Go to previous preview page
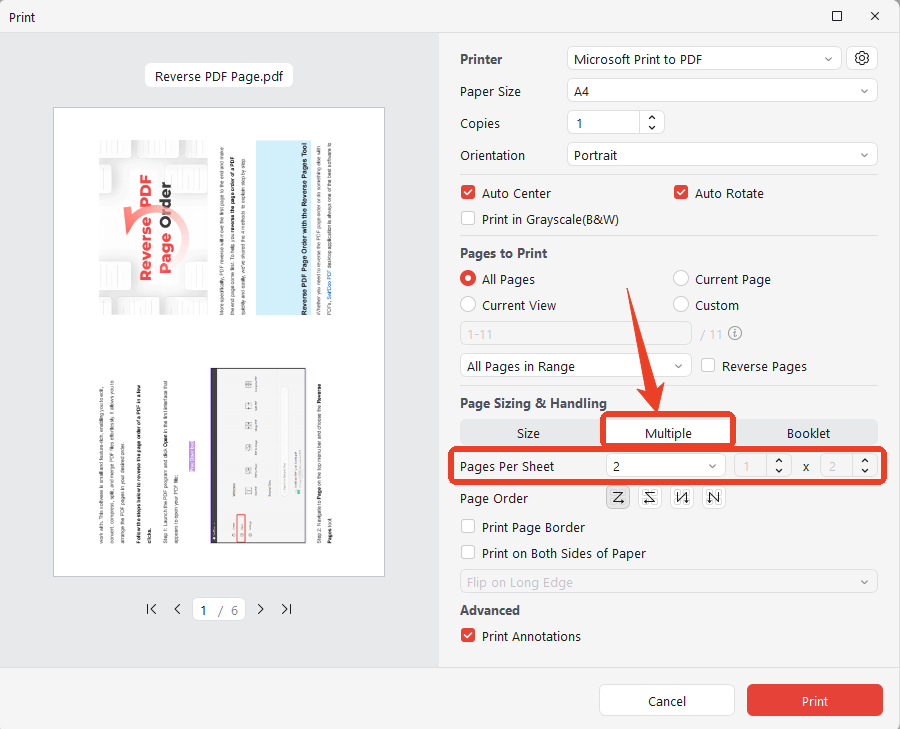The height and width of the screenshot is (729, 900). pos(177,609)
